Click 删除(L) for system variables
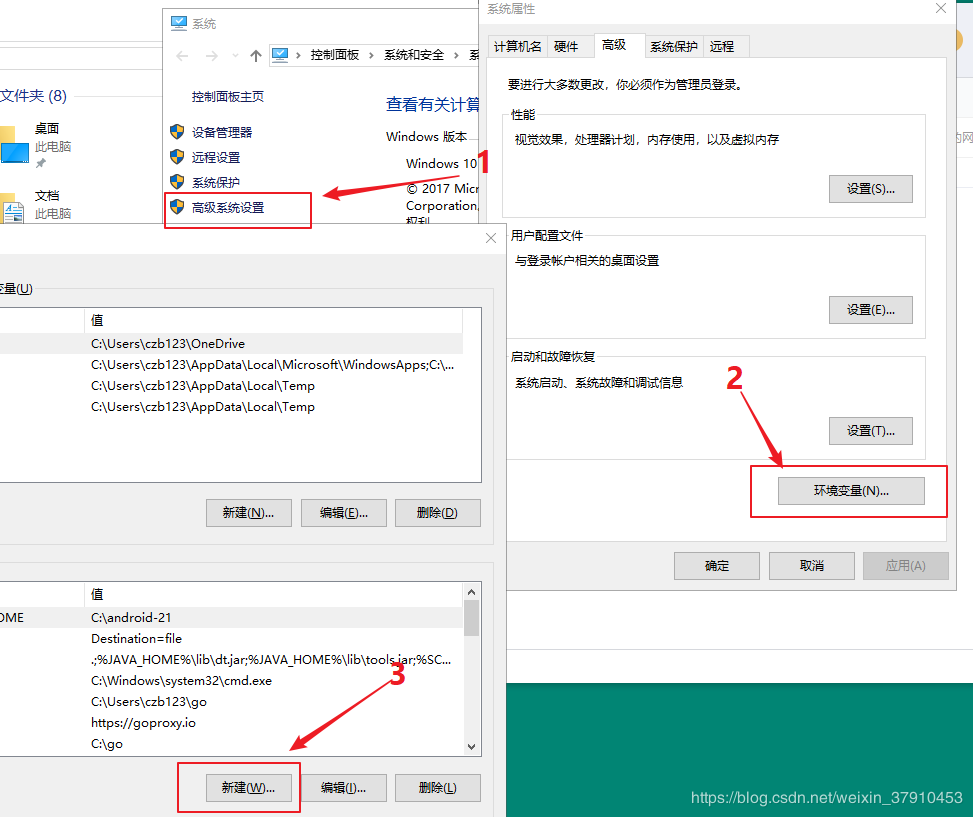This screenshot has width=973, height=817. click(437, 788)
